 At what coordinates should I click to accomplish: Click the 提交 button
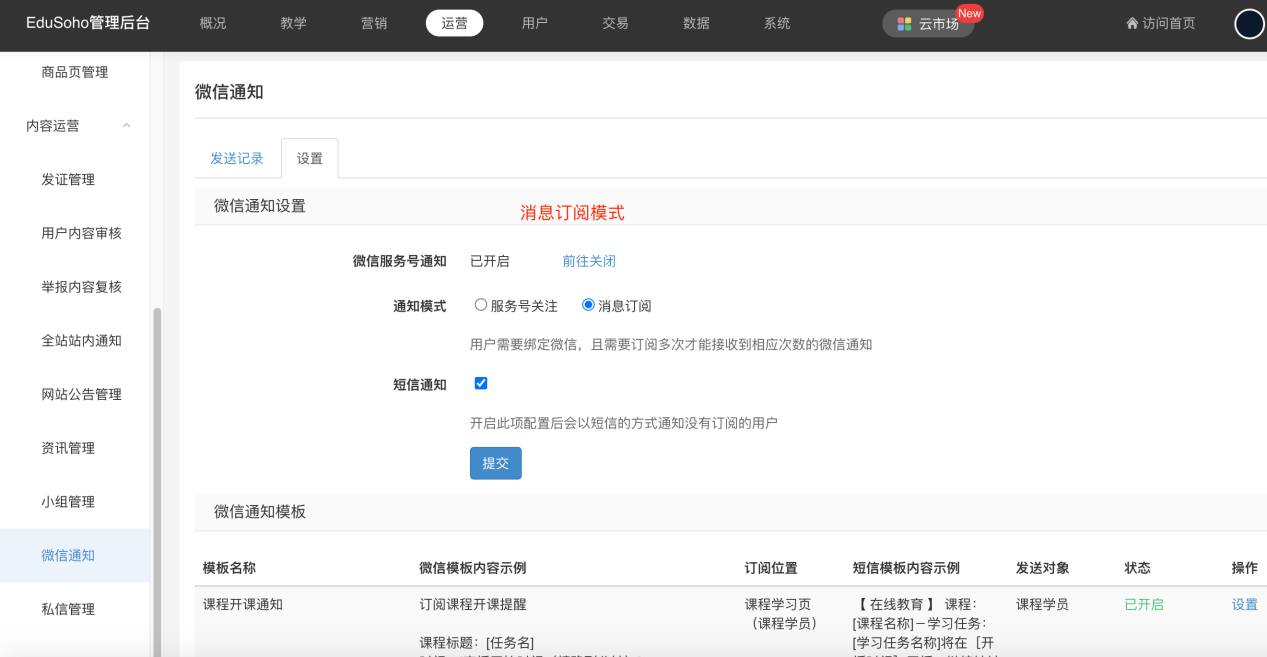click(x=496, y=463)
